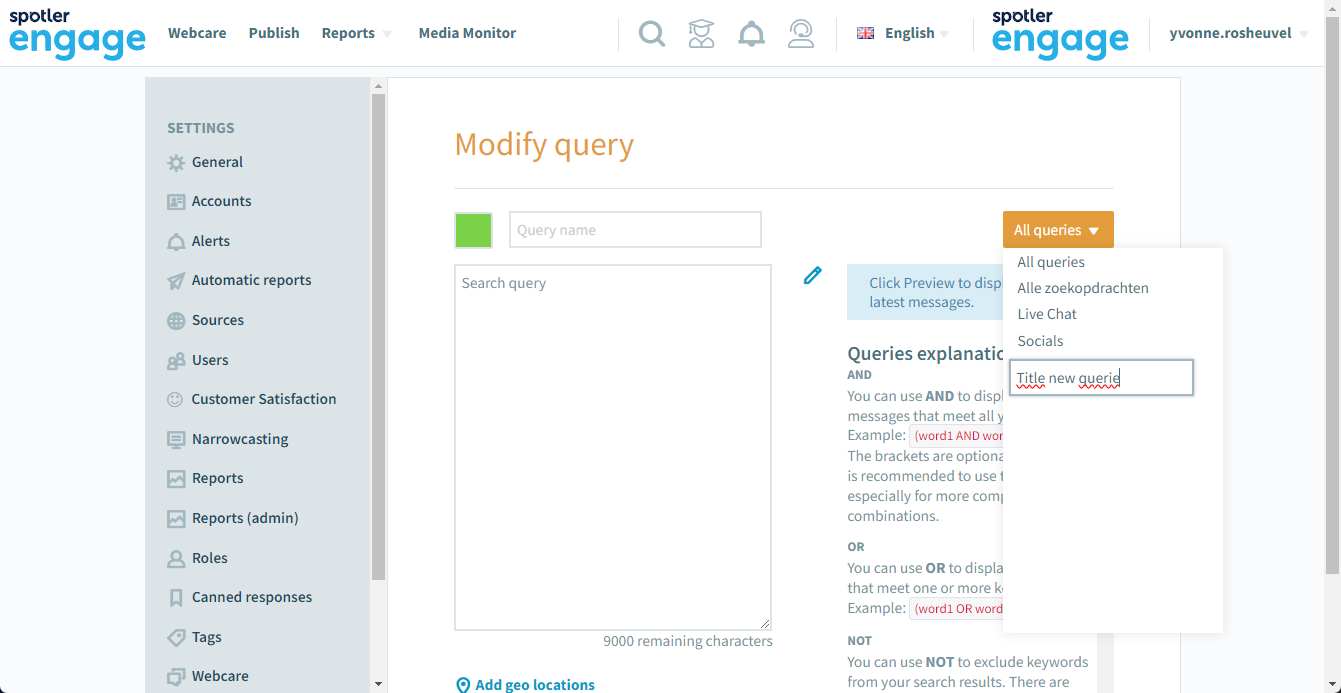
Task: Click the blue pencil edit icon
Action: point(813,275)
